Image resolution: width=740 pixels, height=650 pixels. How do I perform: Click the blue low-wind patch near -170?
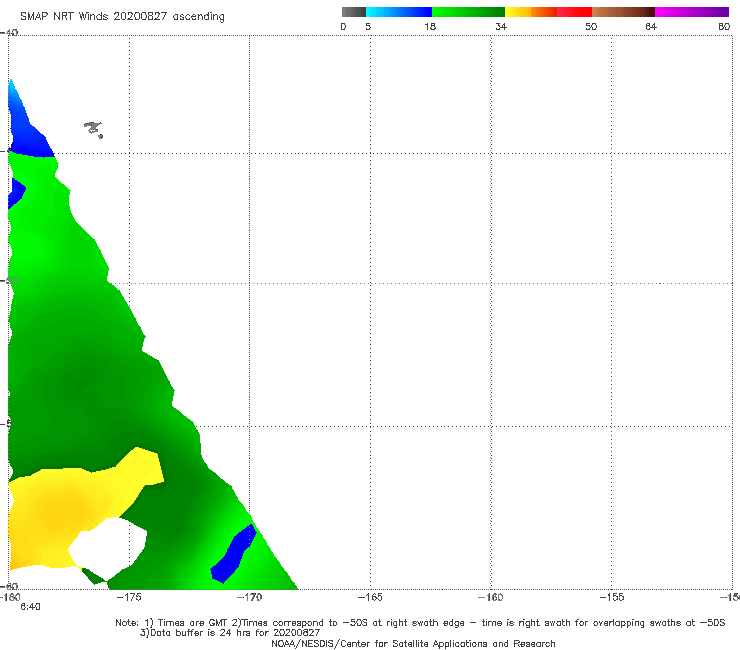coord(233,554)
